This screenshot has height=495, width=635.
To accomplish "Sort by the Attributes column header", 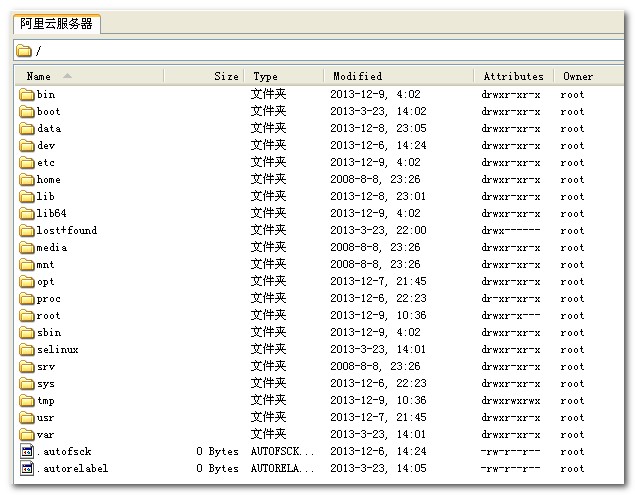I will click(x=514, y=76).
